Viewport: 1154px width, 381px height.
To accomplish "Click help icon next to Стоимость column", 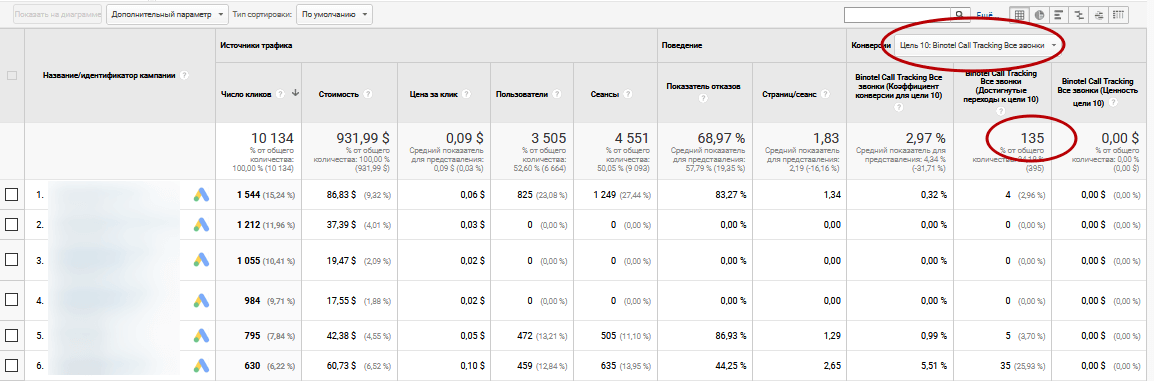I will click(x=367, y=94).
